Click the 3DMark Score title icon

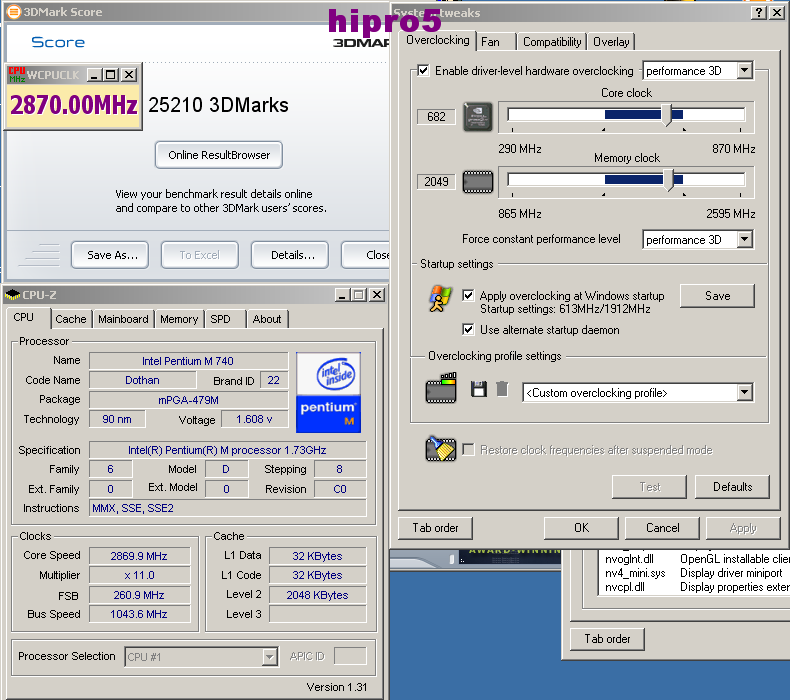[x=14, y=12]
